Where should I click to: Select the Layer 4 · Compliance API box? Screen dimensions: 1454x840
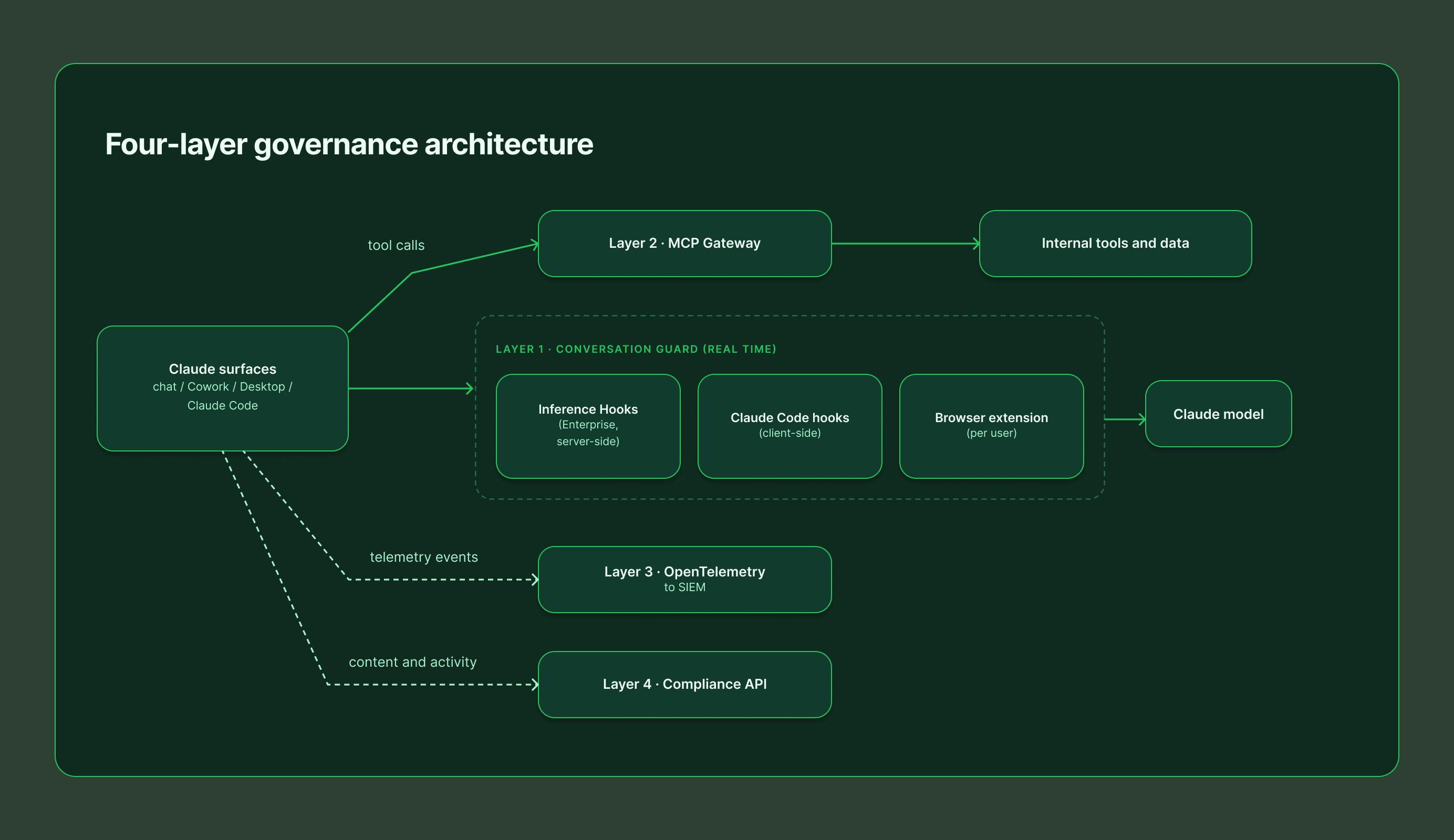point(684,685)
